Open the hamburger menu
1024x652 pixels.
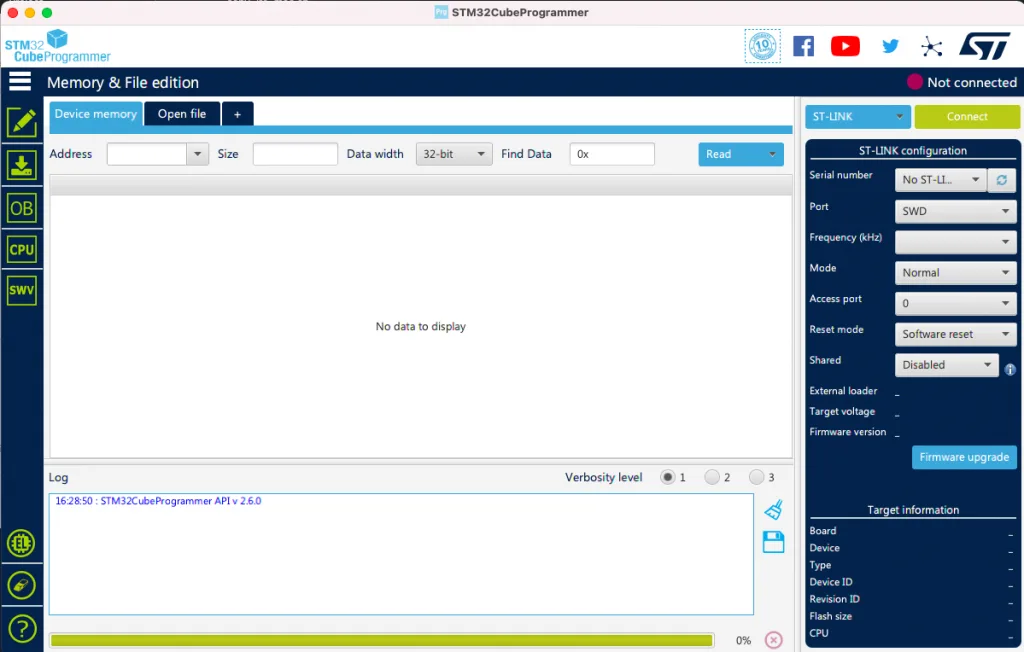[20, 81]
